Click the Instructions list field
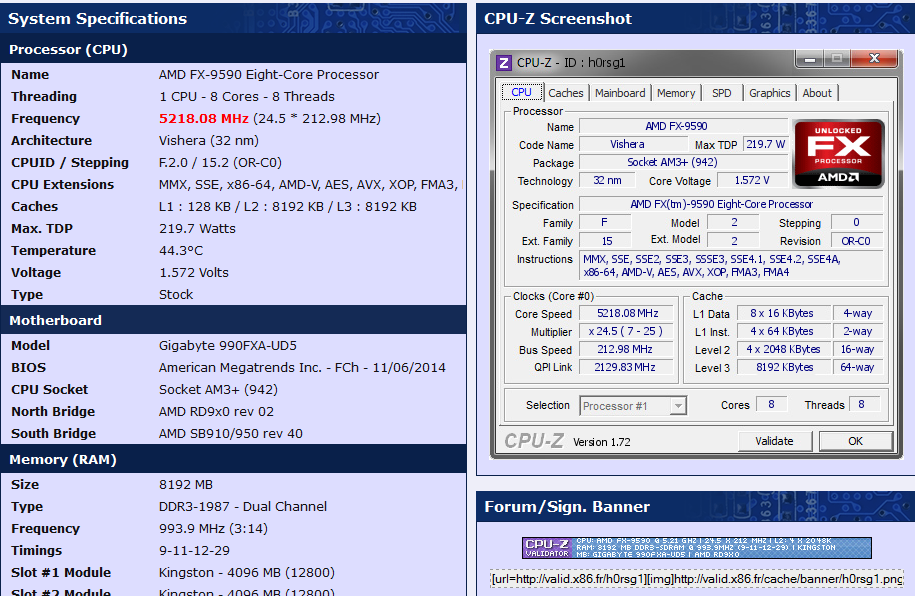 tap(733, 266)
